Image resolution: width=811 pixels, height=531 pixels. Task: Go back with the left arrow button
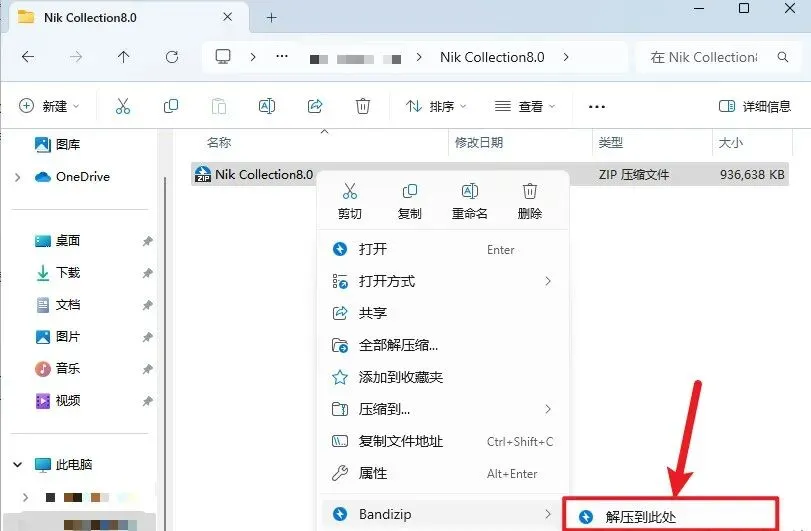click(x=28, y=57)
